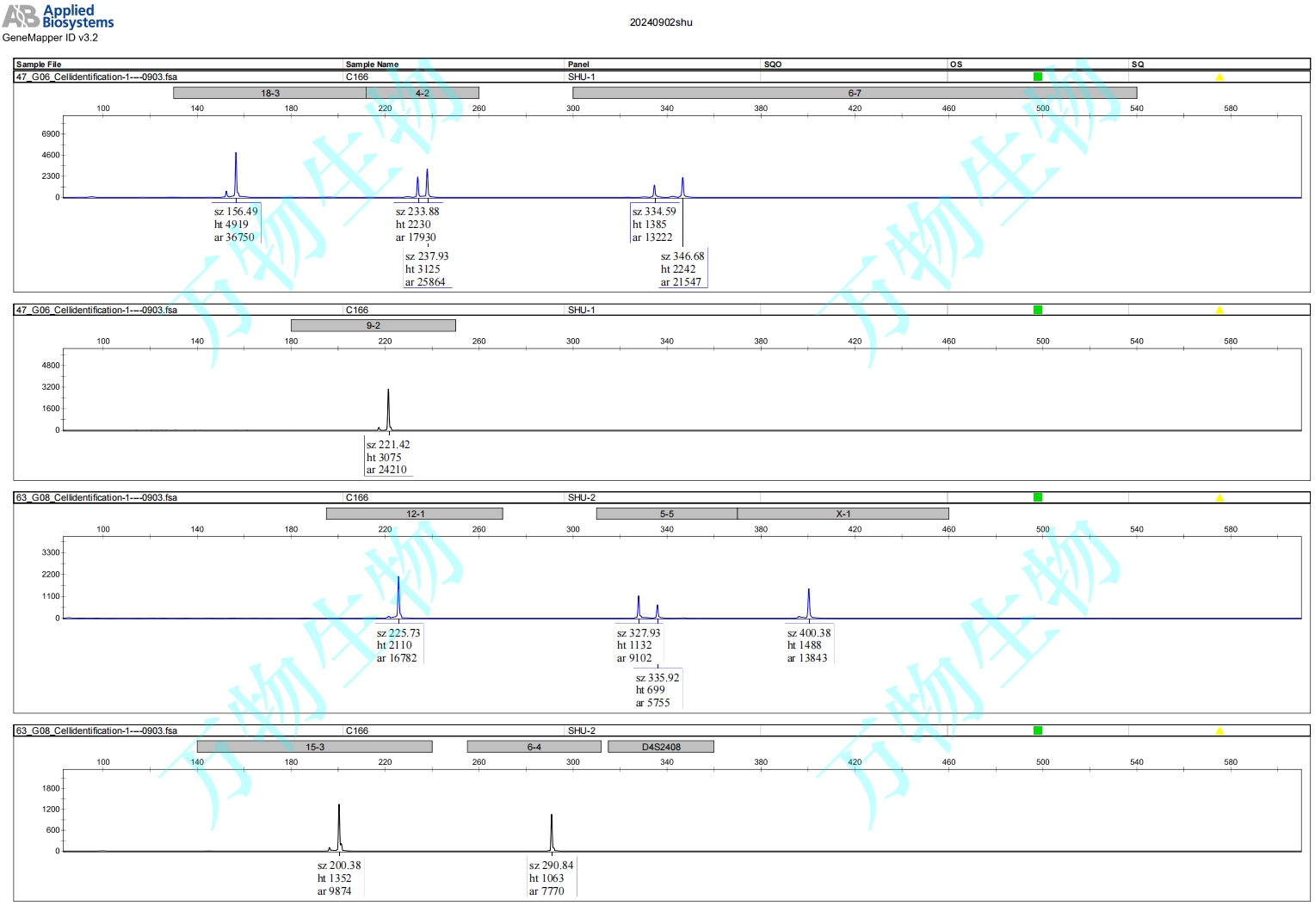Click the Panel column header
Screen dimensions: 1315x924
click(578, 65)
